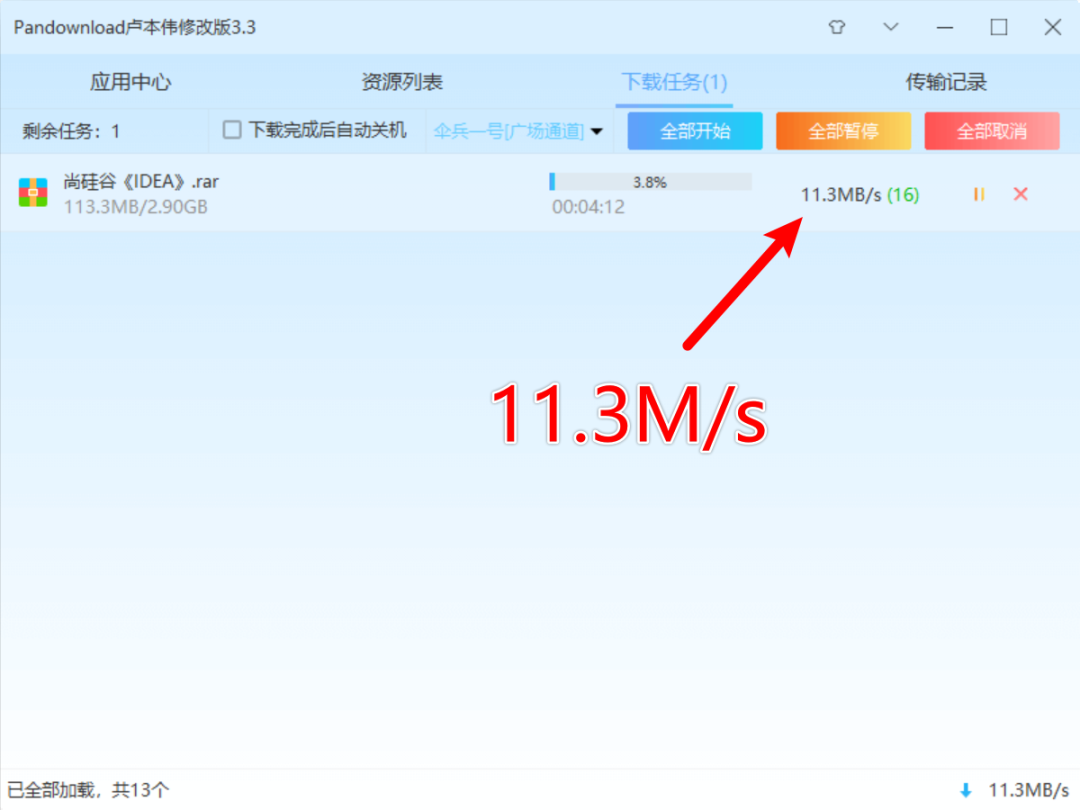
Task: Switch to 应用中心 tab
Action: 130,82
